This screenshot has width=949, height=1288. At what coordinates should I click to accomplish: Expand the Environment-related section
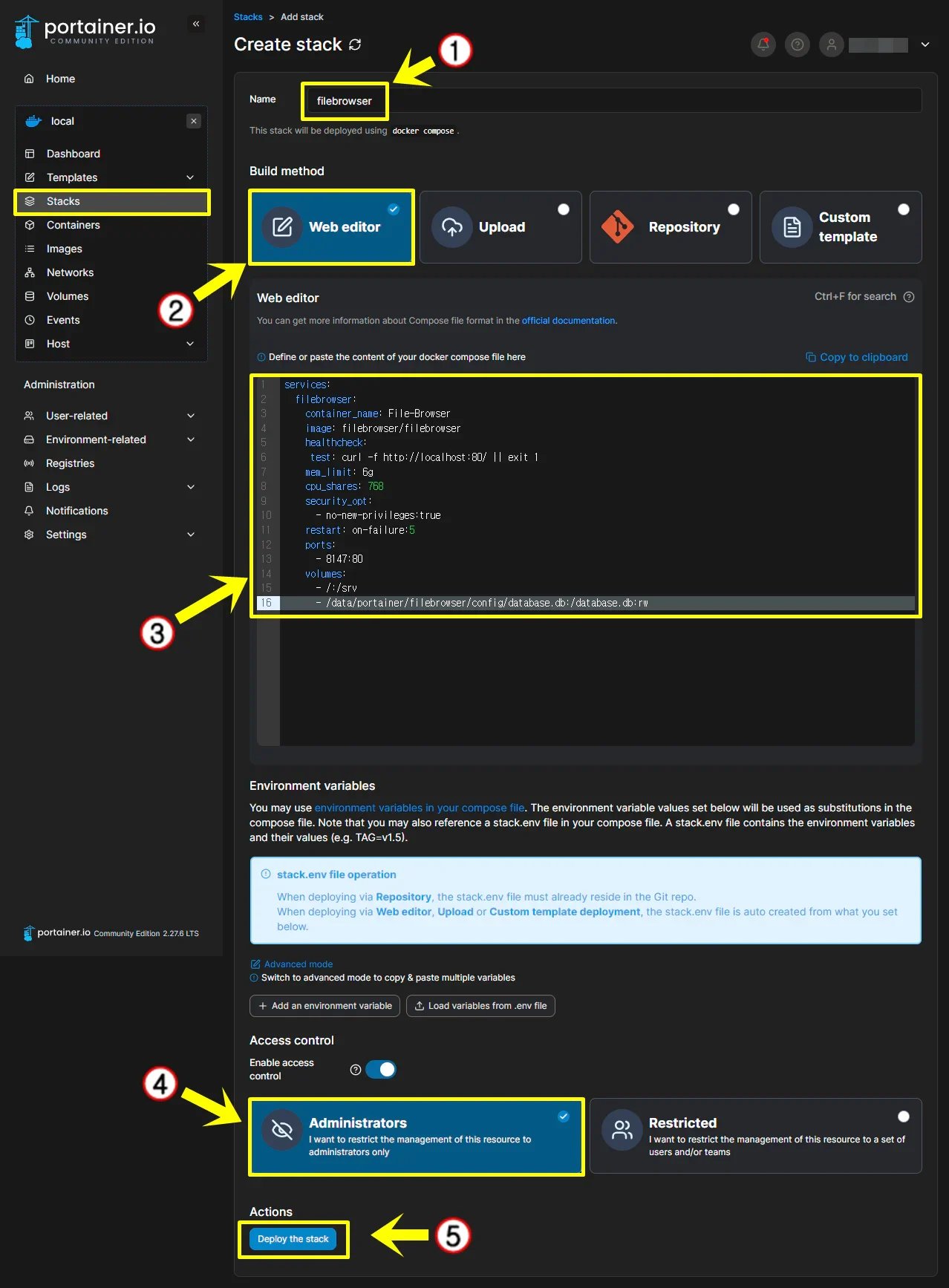click(x=191, y=439)
